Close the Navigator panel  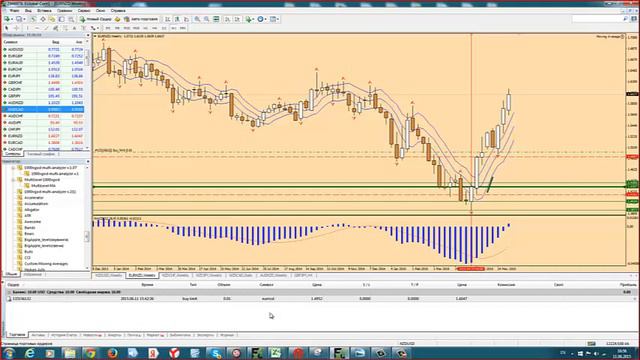pyautogui.click(x=88, y=162)
